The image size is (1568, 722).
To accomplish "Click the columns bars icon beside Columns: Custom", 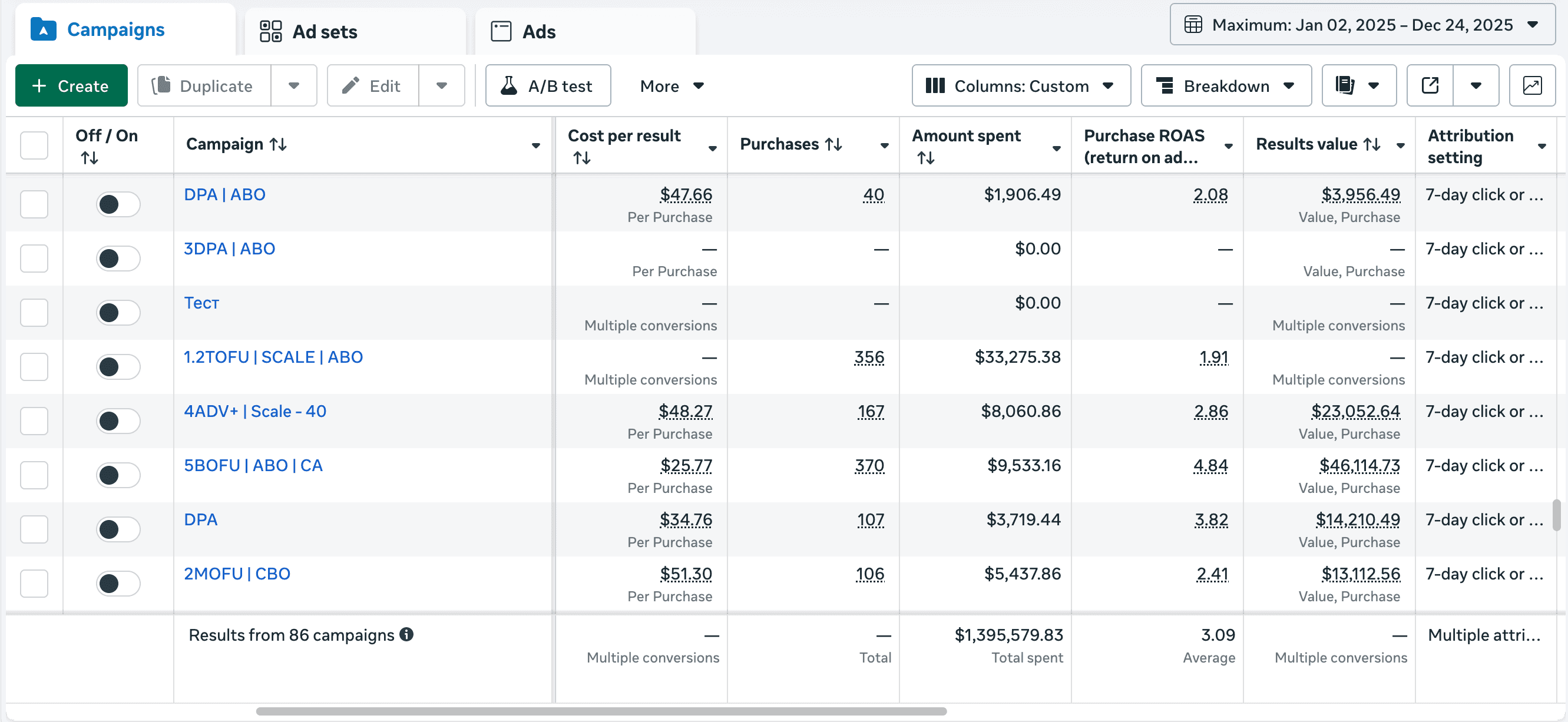I will coord(935,86).
